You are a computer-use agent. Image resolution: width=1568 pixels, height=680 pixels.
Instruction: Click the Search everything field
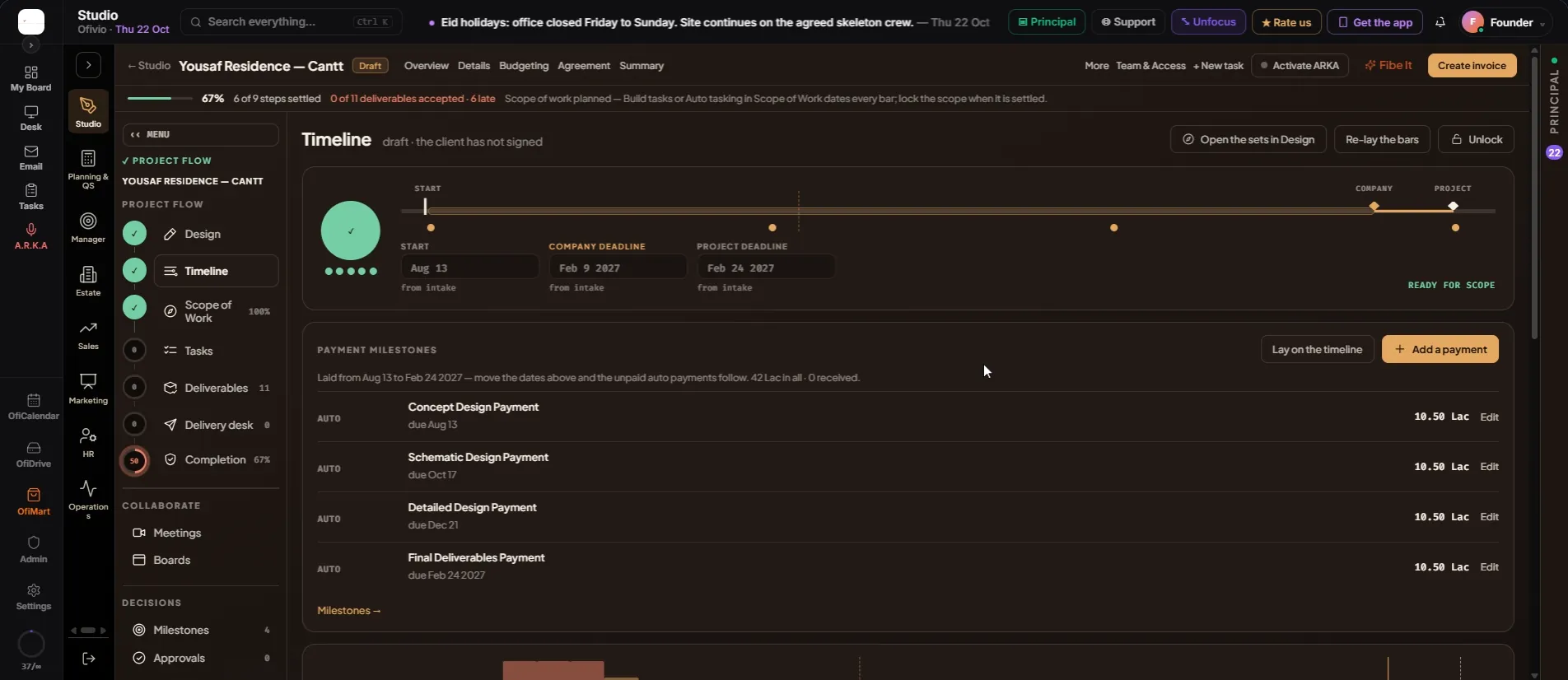click(291, 22)
